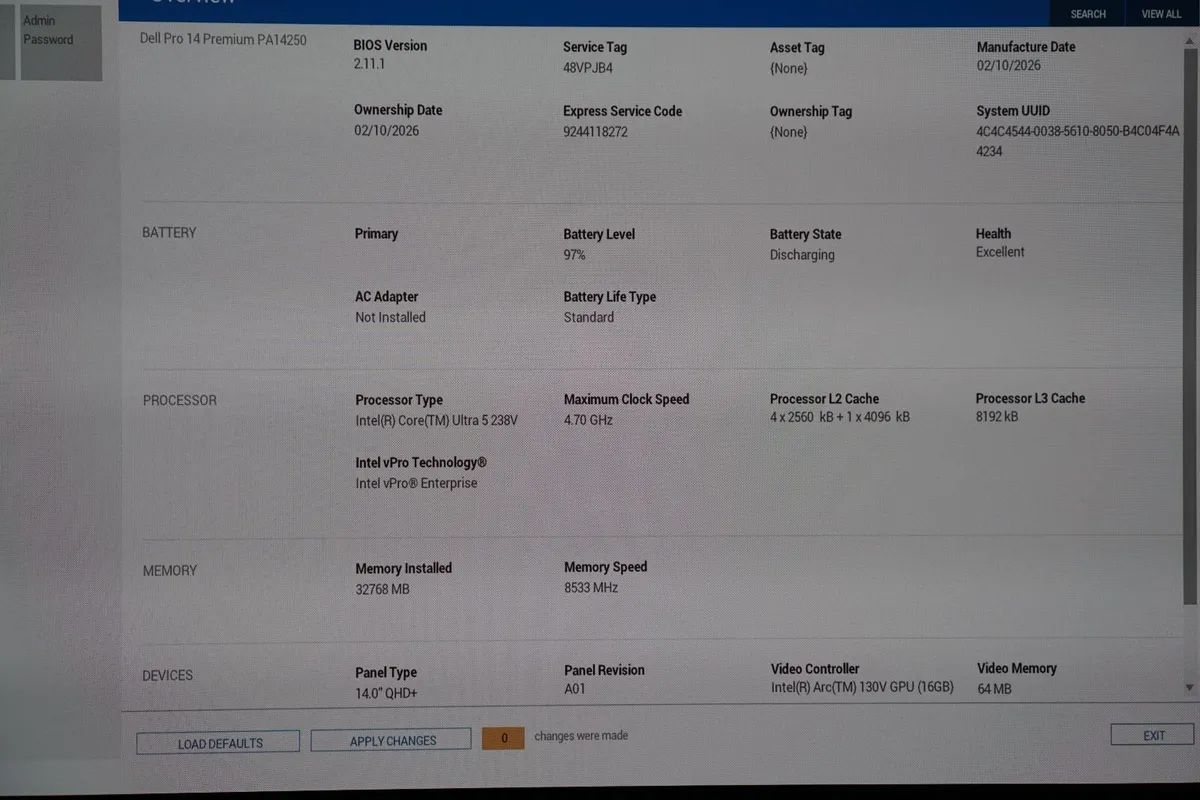Select Service Tag value 48VPJB4

[588, 68]
